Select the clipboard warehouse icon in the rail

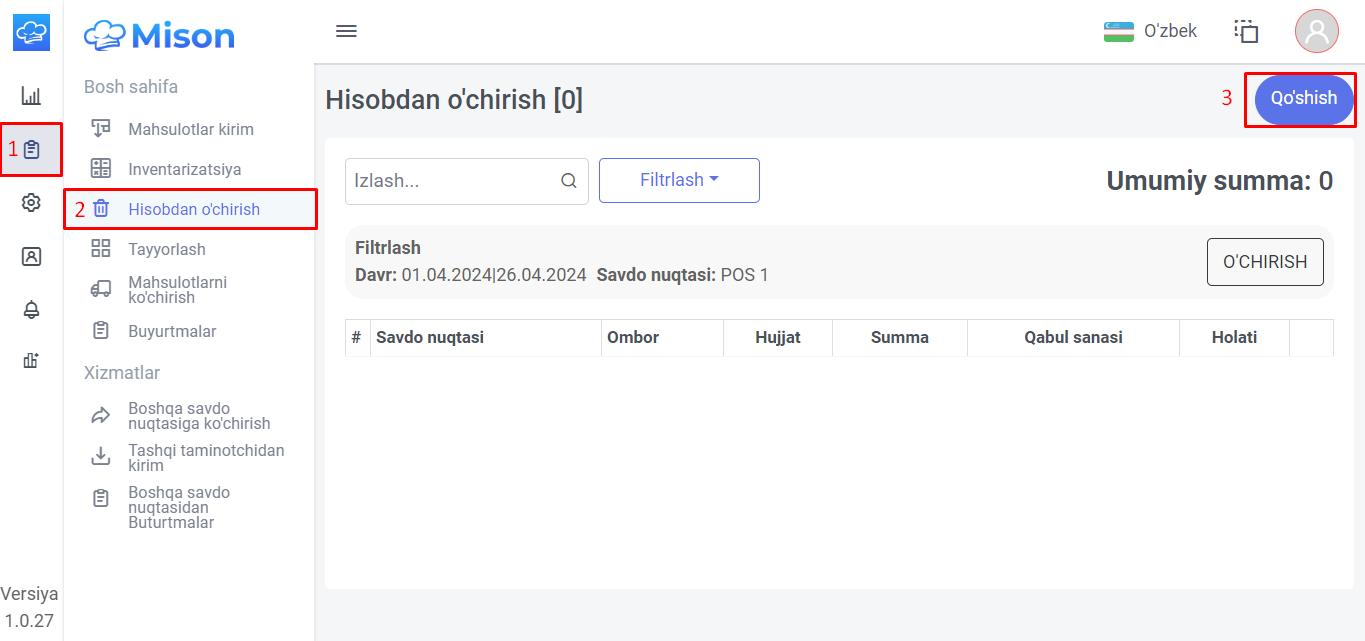[x=32, y=150]
